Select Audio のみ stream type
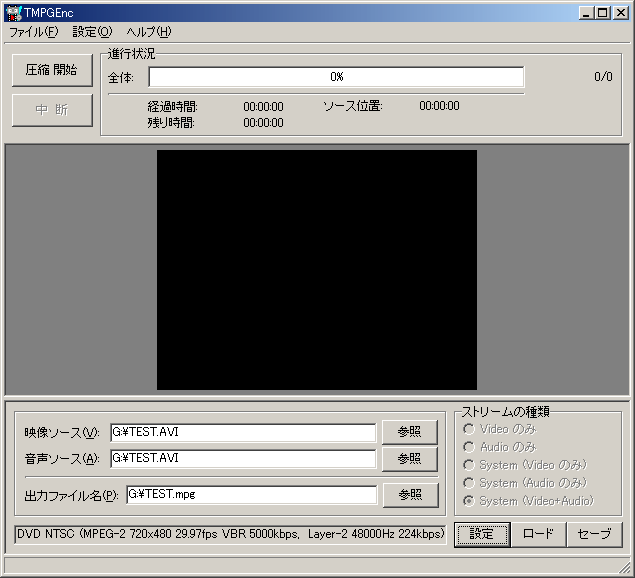 pos(499,447)
